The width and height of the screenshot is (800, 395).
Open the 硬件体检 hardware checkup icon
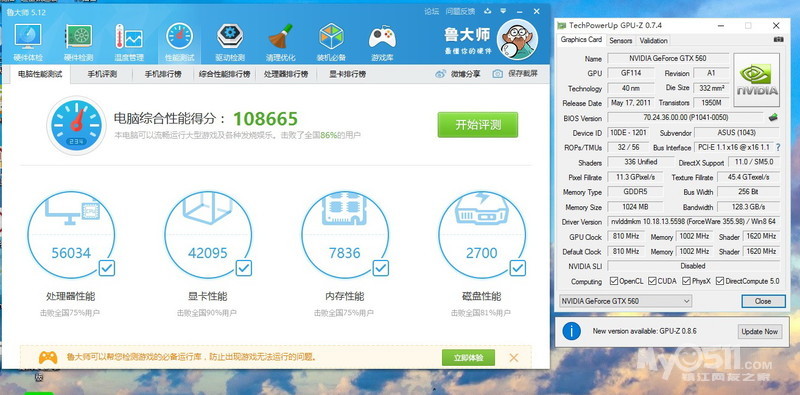[28, 37]
